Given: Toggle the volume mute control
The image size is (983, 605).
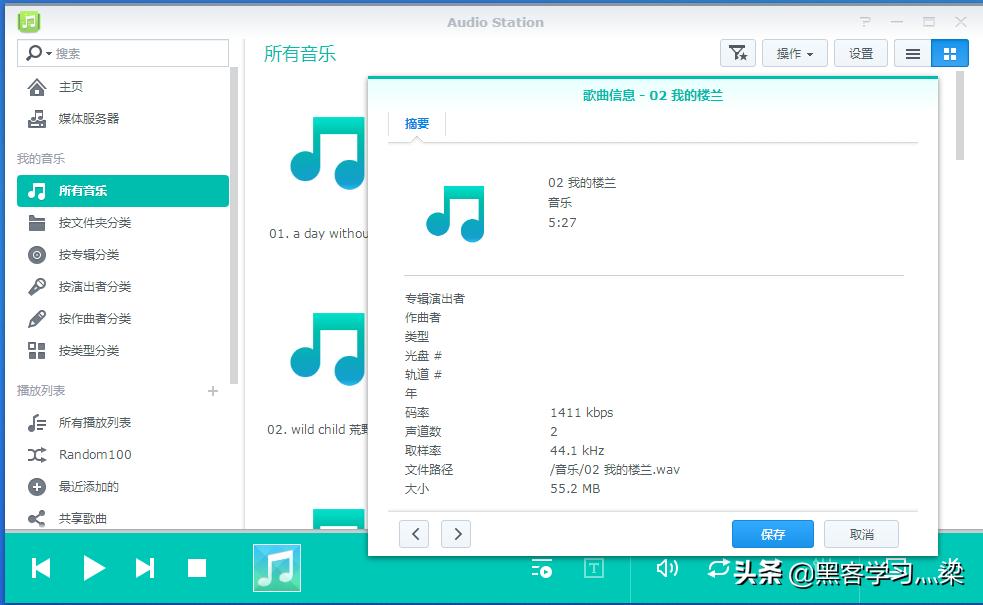Looking at the screenshot, I should 666,568.
